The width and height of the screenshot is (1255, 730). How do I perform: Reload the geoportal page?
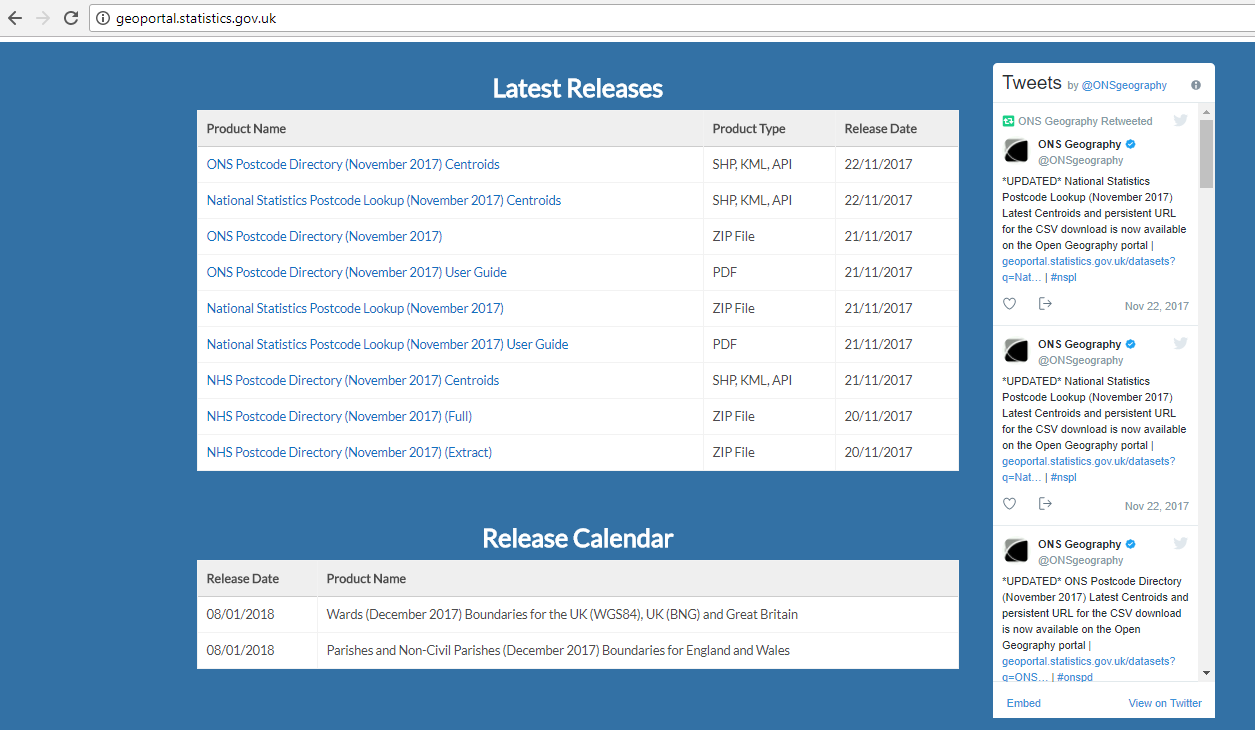tap(71, 18)
